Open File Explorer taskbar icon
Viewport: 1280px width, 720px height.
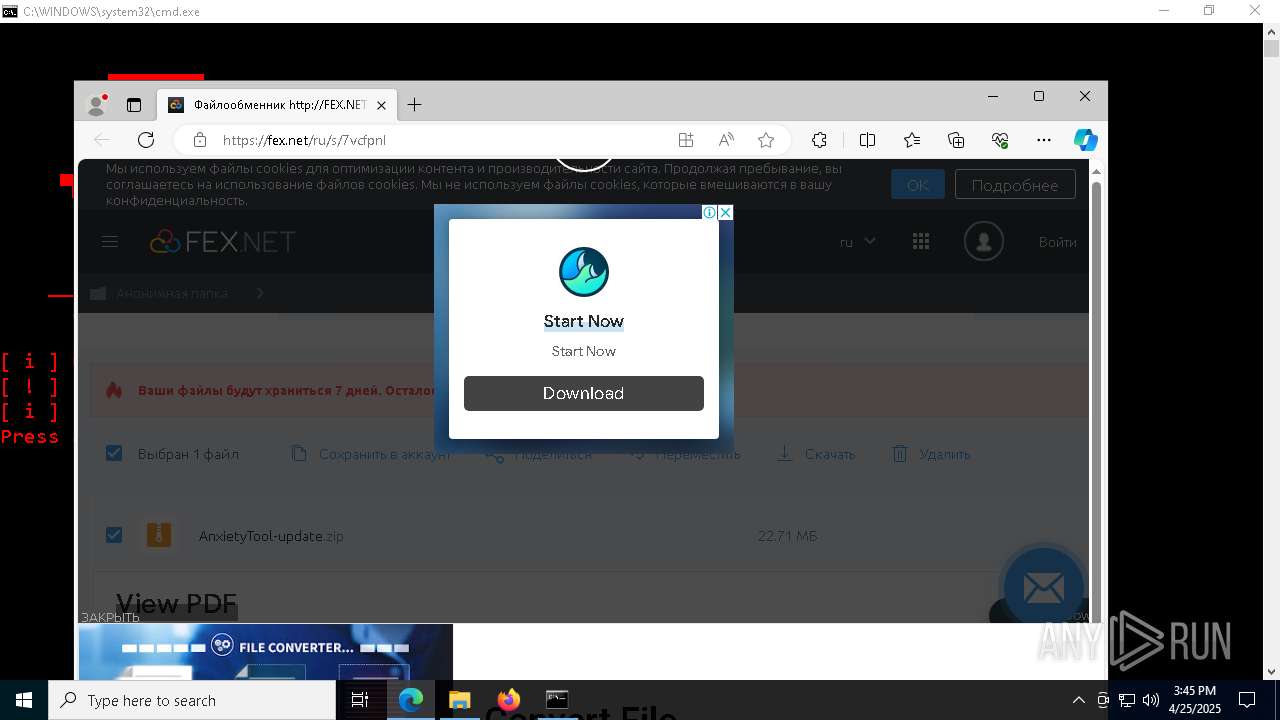pos(459,700)
